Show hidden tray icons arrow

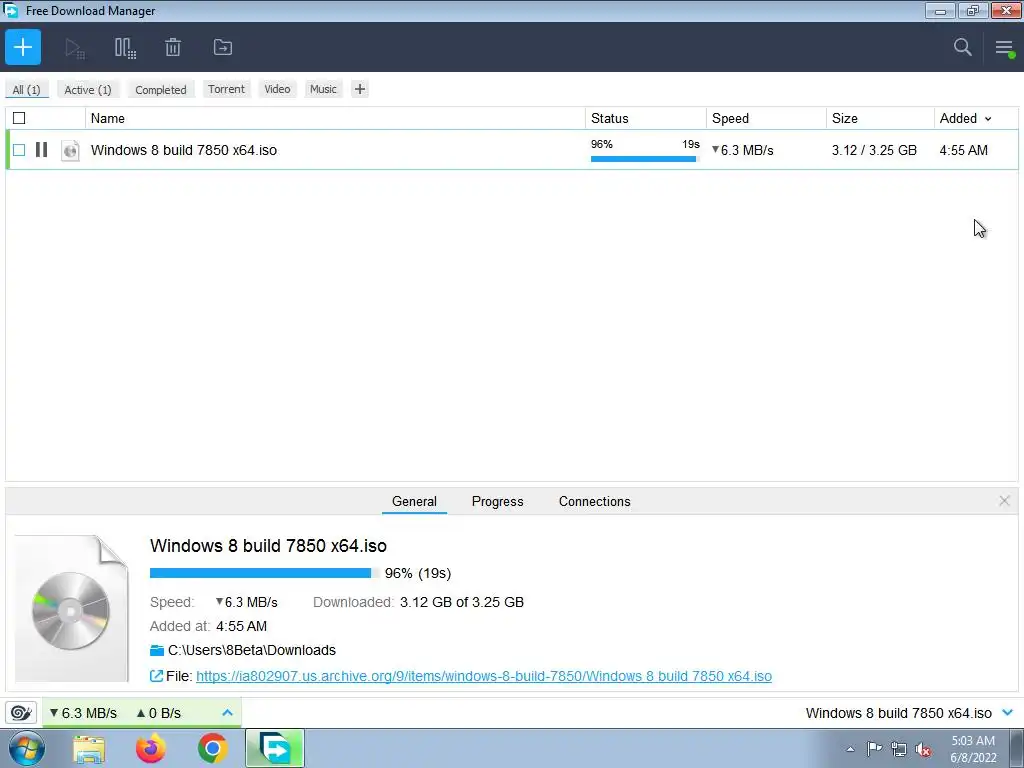pos(850,749)
